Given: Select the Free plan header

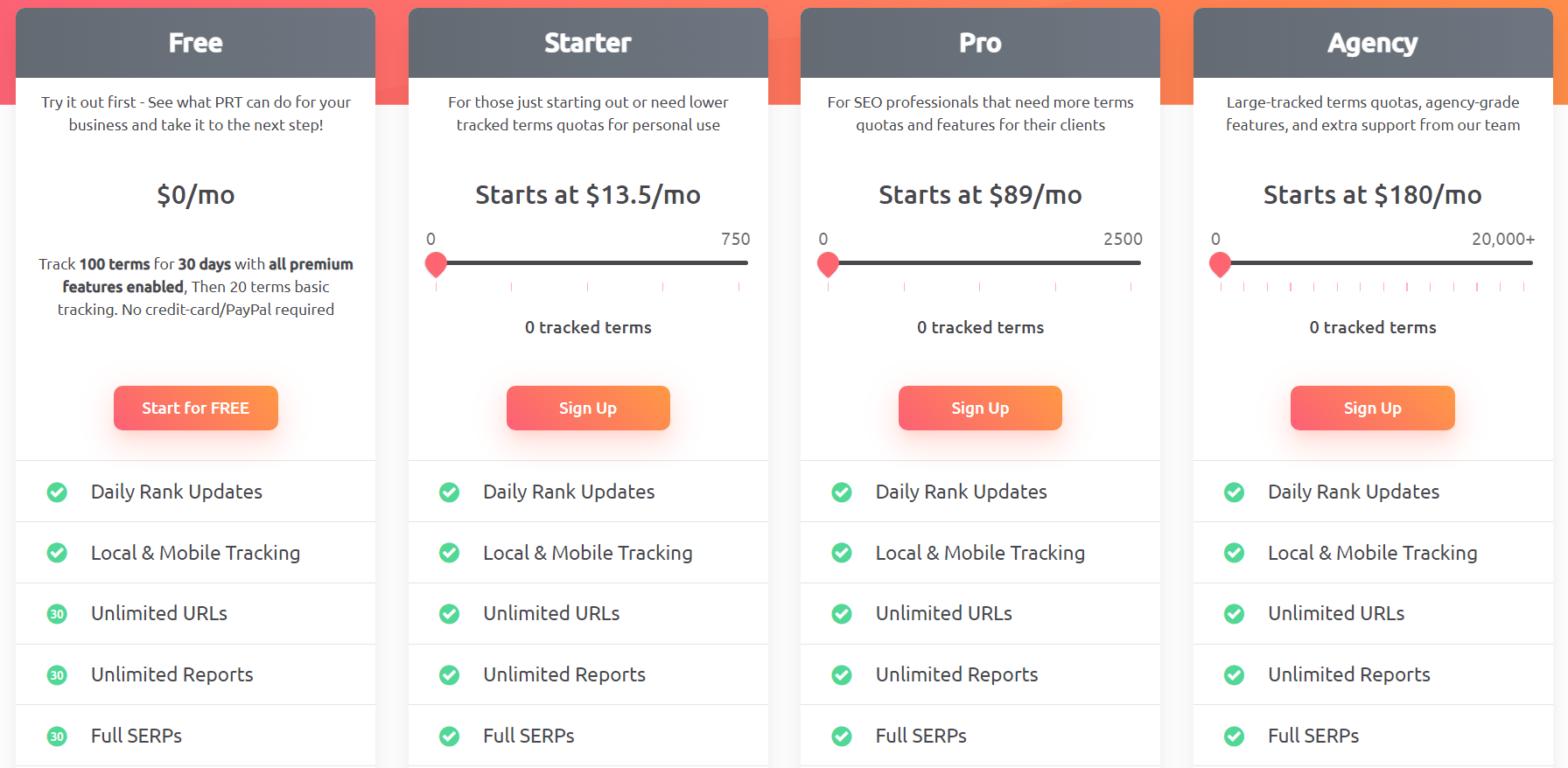Looking at the screenshot, I should (195, 42).
